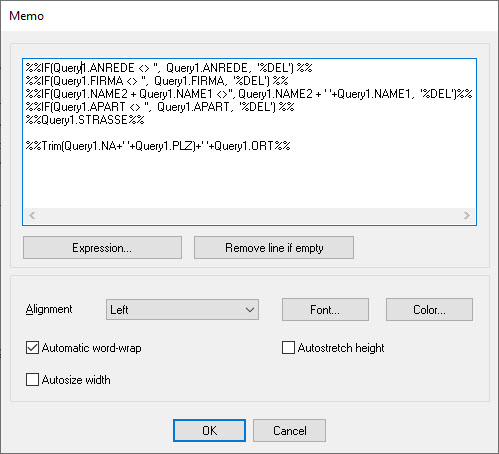This screenshot has width=499, height=454.
Task: Confirm the memo with OK
Action: point(209,430)
